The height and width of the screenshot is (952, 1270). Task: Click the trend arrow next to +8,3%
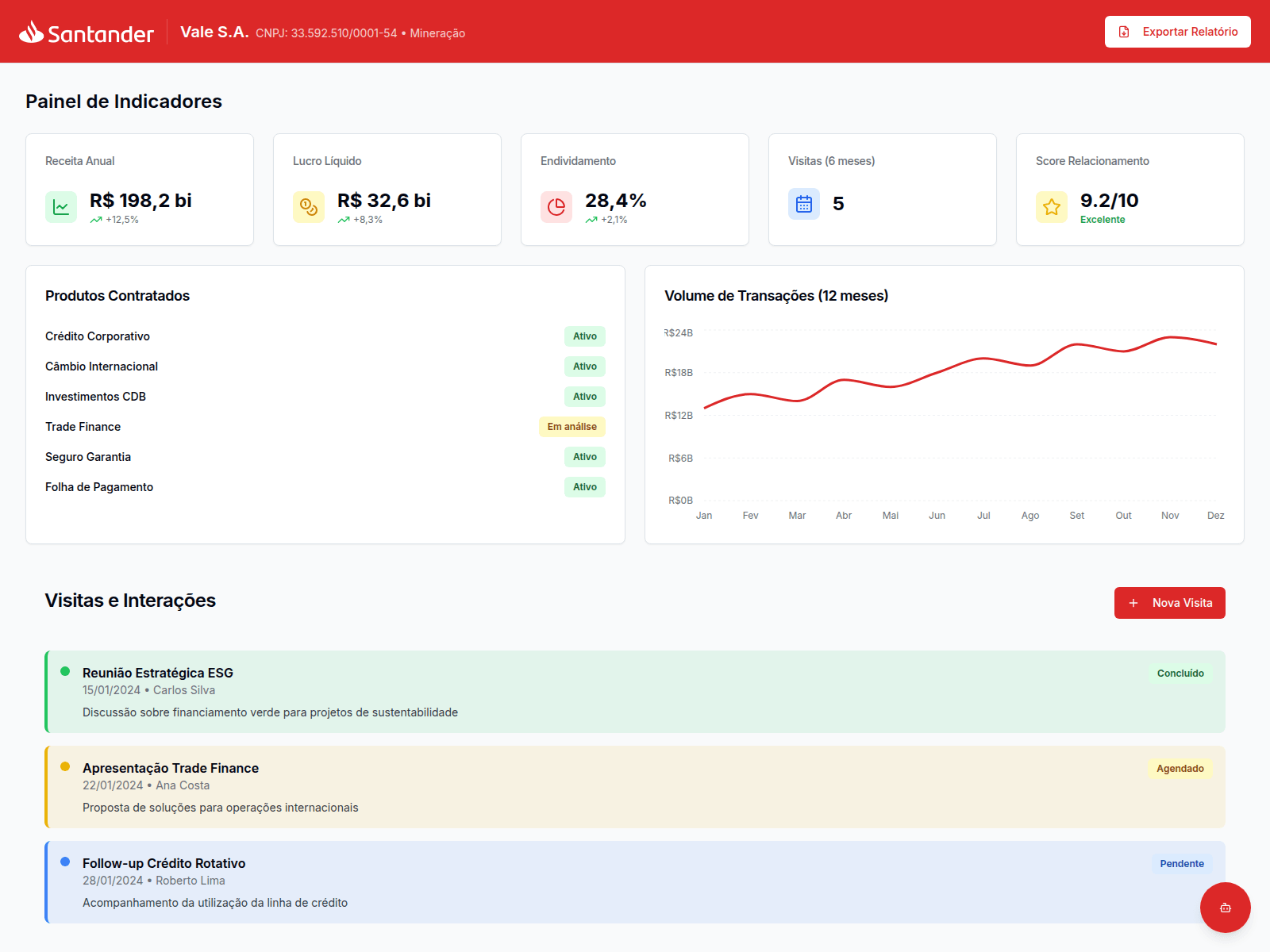click(344, 220)
